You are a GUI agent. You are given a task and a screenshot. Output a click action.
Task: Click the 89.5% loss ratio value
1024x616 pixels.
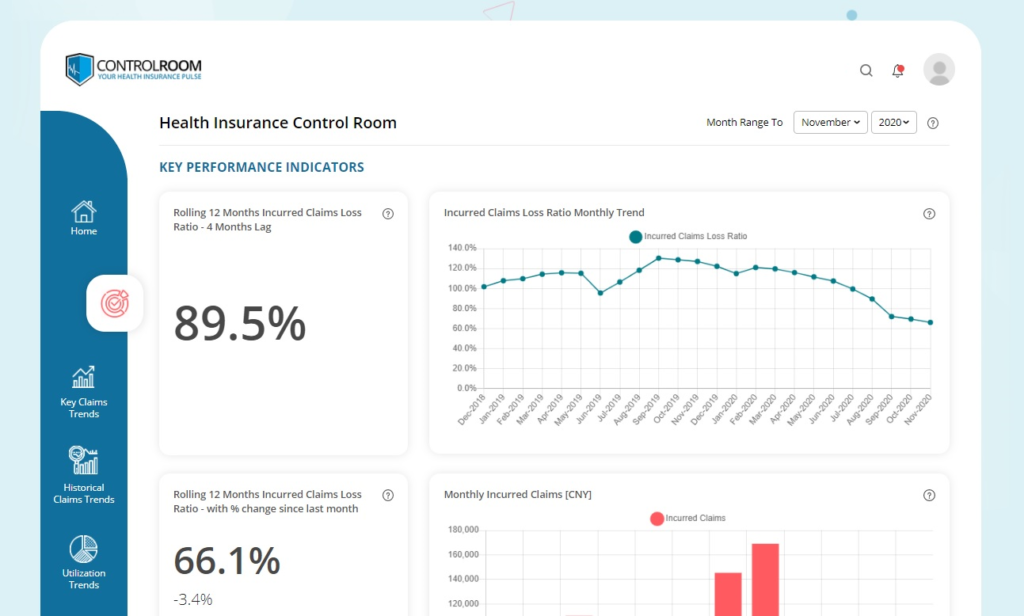240,323
